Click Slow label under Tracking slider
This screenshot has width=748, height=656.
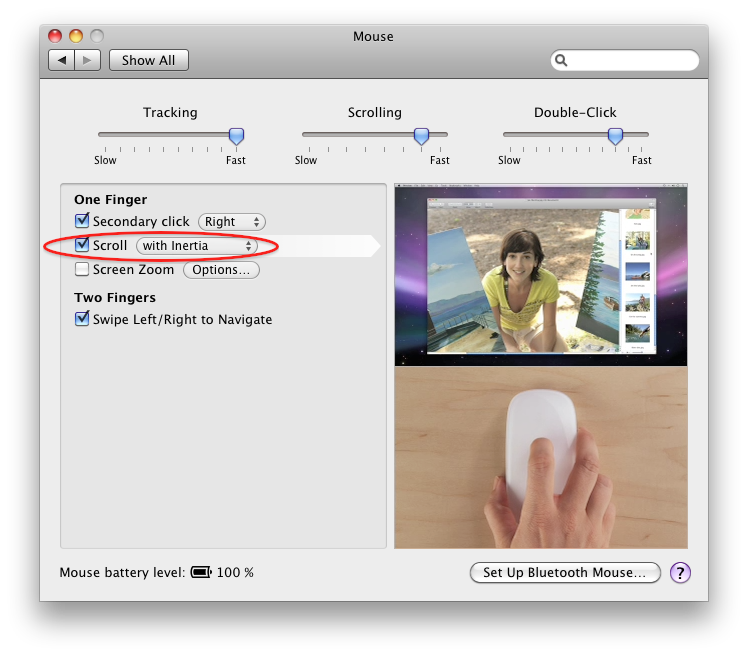105,160
